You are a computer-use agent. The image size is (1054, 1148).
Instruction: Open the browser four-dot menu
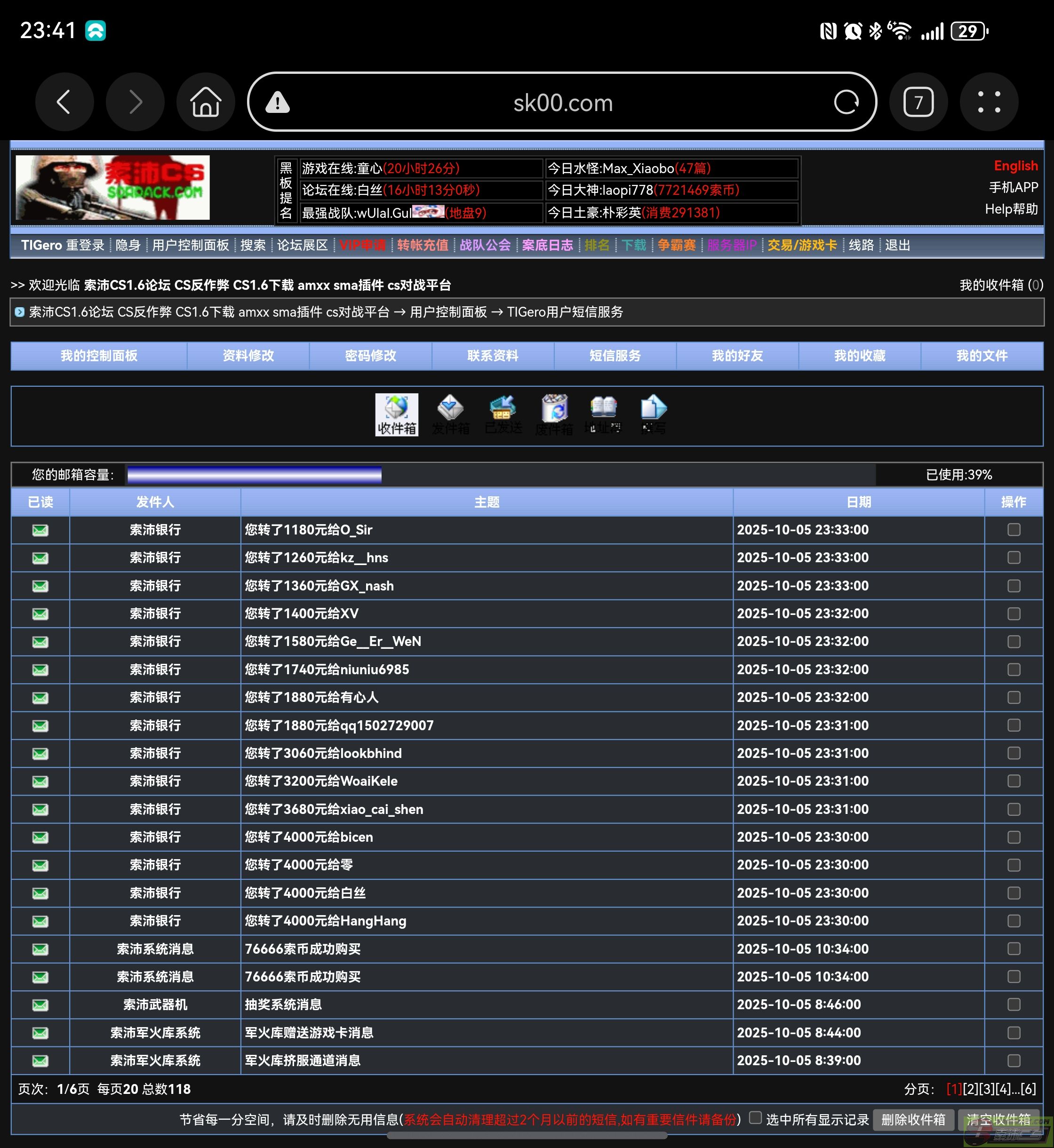pyautogui.click(x=989, y=103)
